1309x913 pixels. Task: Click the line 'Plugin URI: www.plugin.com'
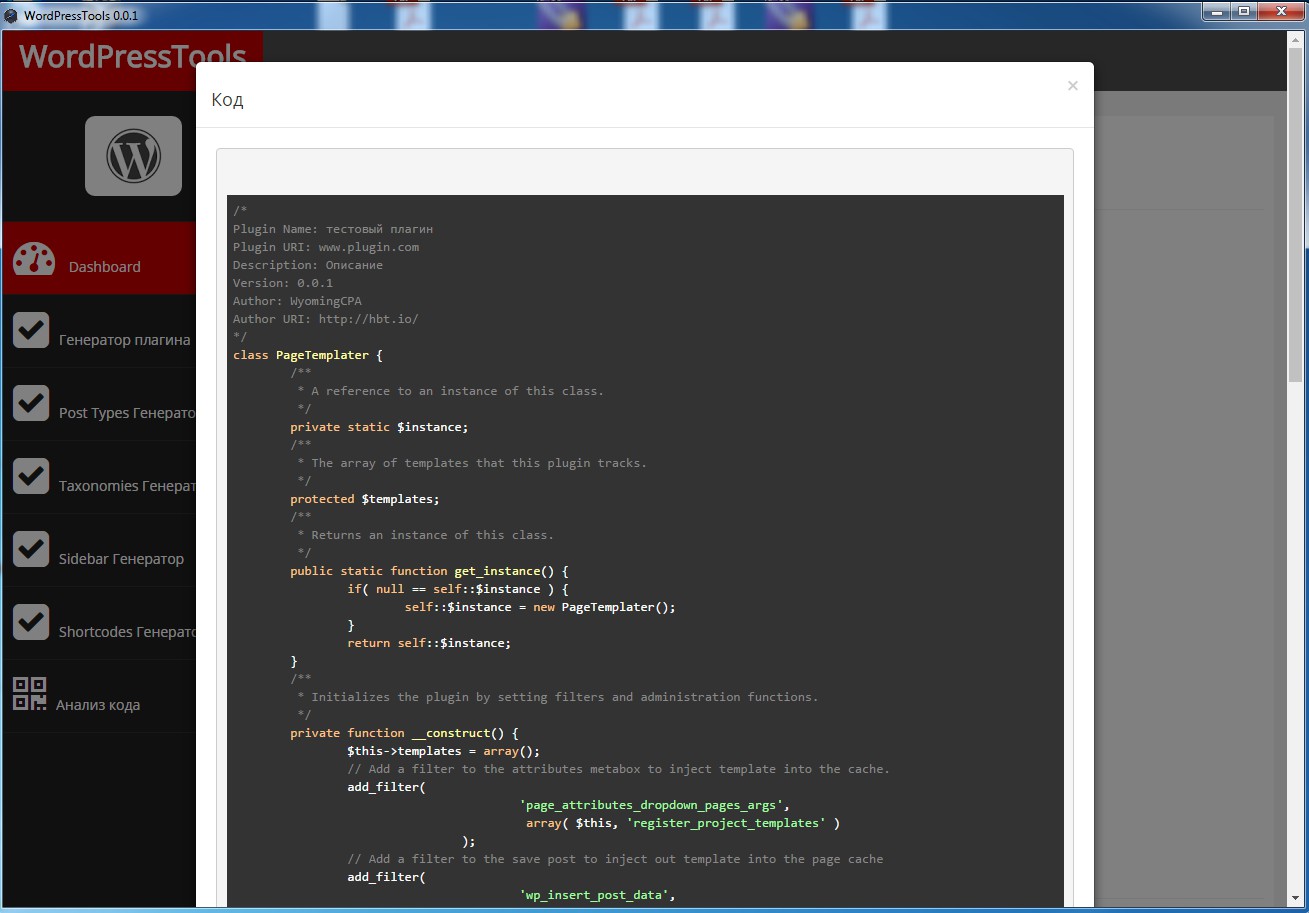[x=326, y=247]
